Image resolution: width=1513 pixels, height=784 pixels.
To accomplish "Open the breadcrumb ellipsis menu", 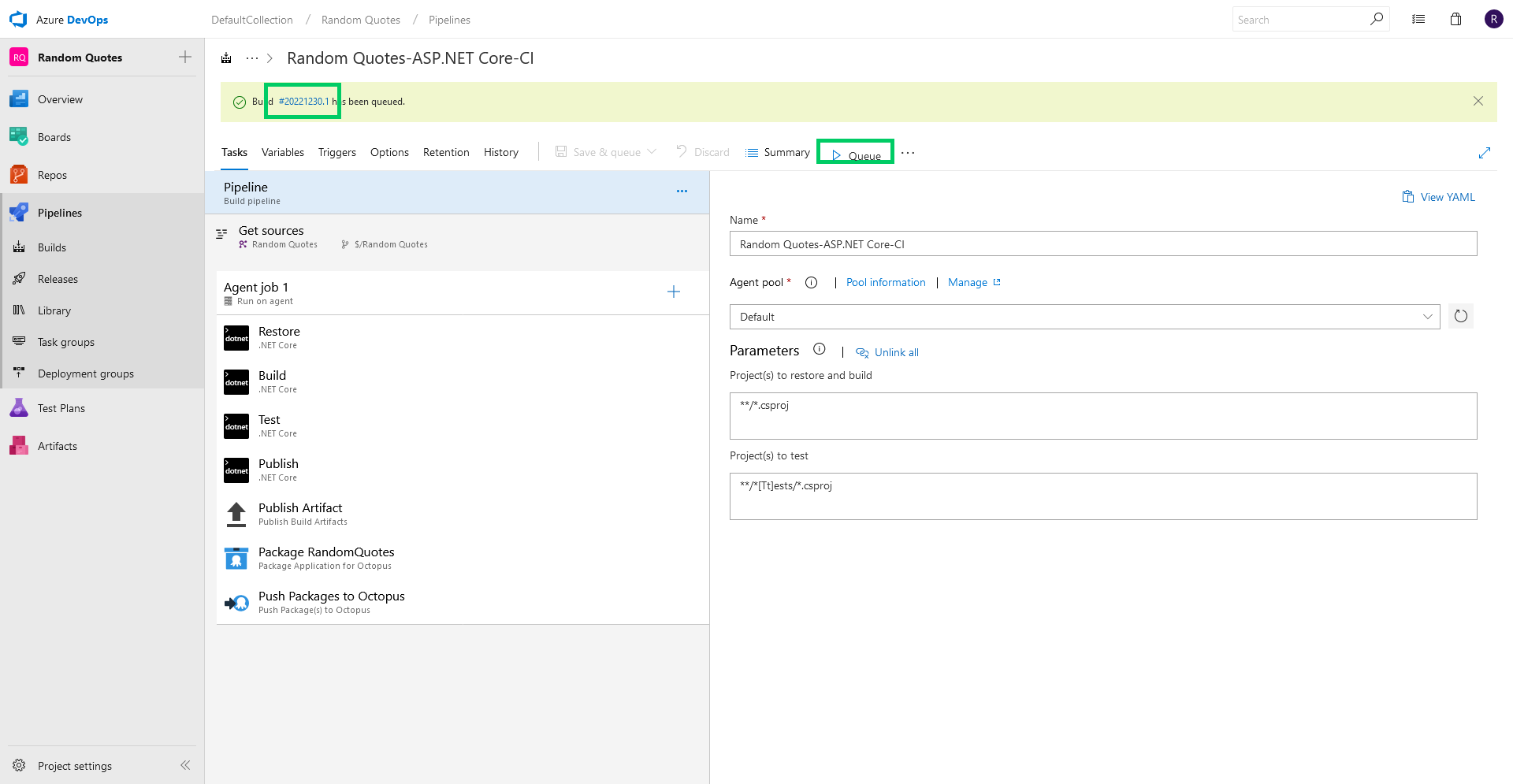I will coord(252,58).
